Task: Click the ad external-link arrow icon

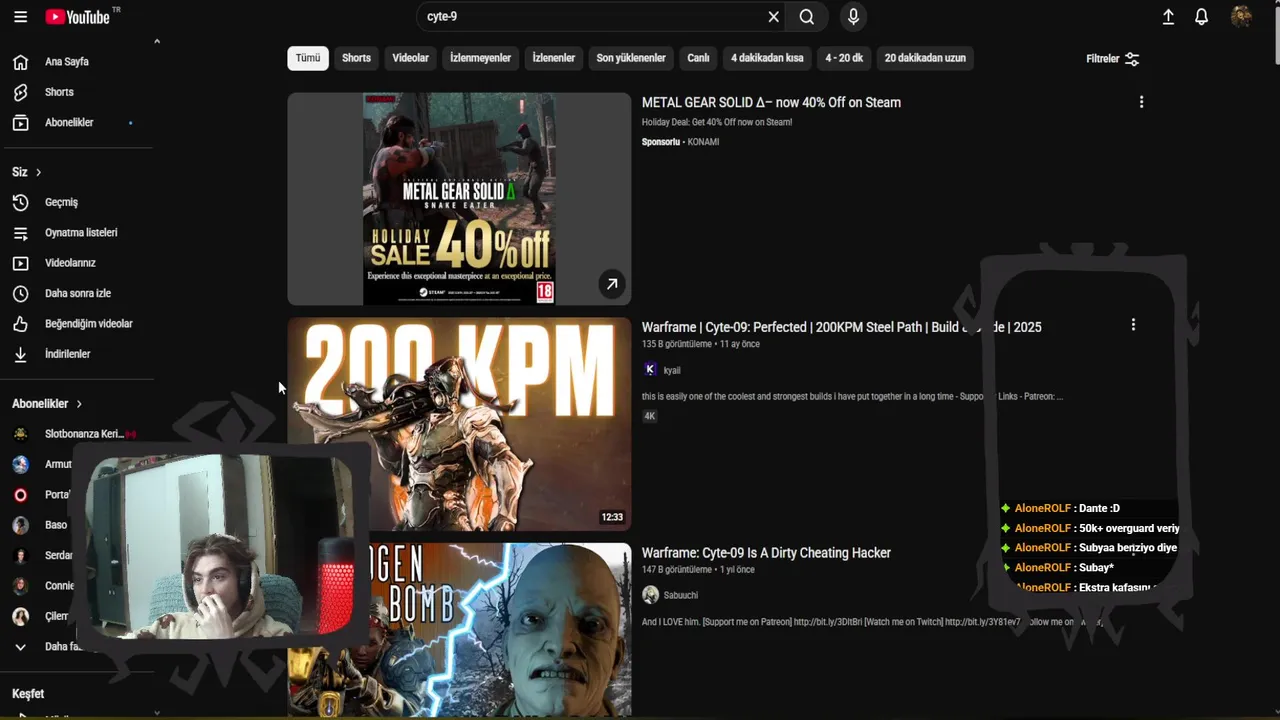Action: 611,284
